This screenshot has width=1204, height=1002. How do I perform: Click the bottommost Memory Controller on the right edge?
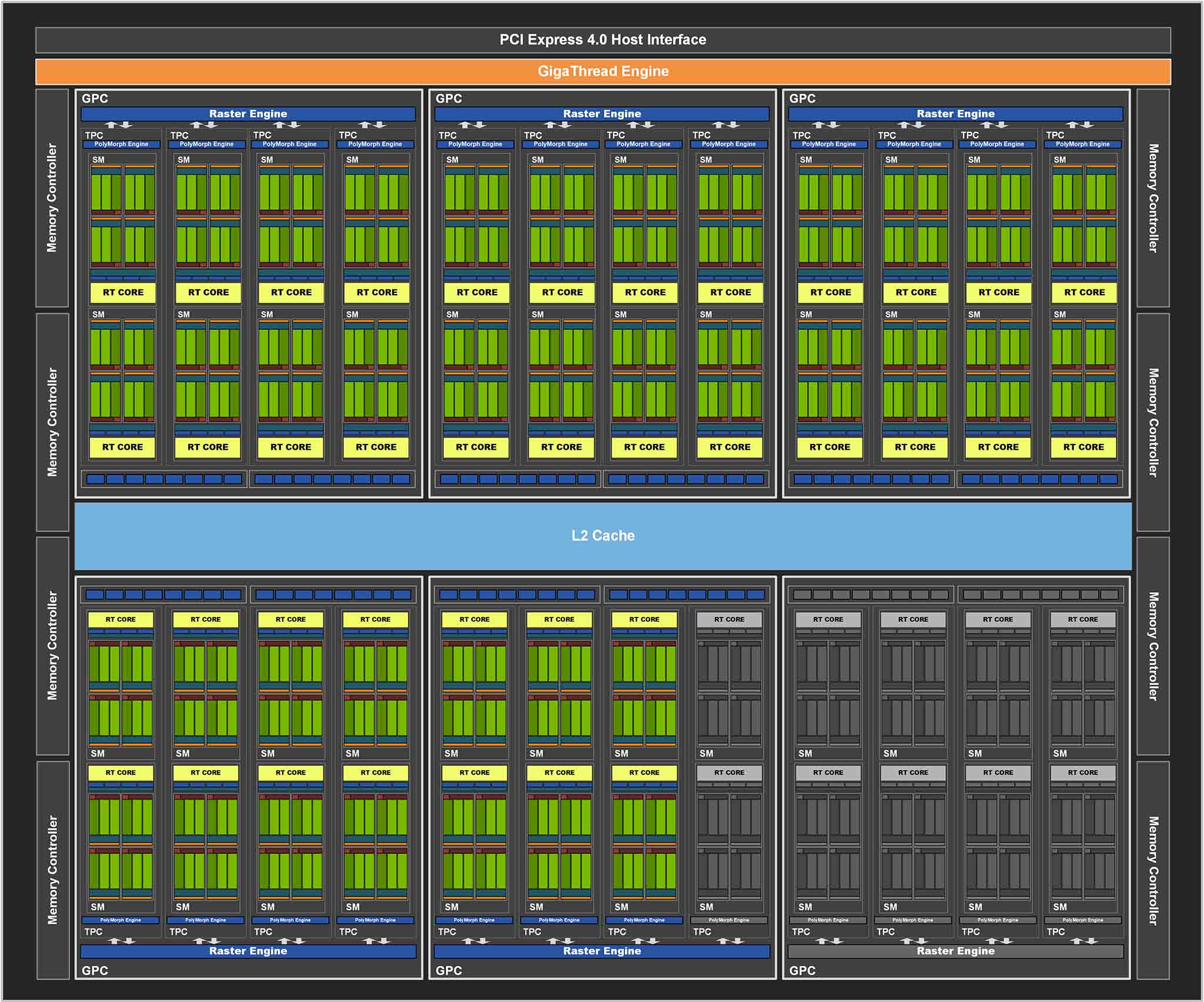coord(1153,870)
